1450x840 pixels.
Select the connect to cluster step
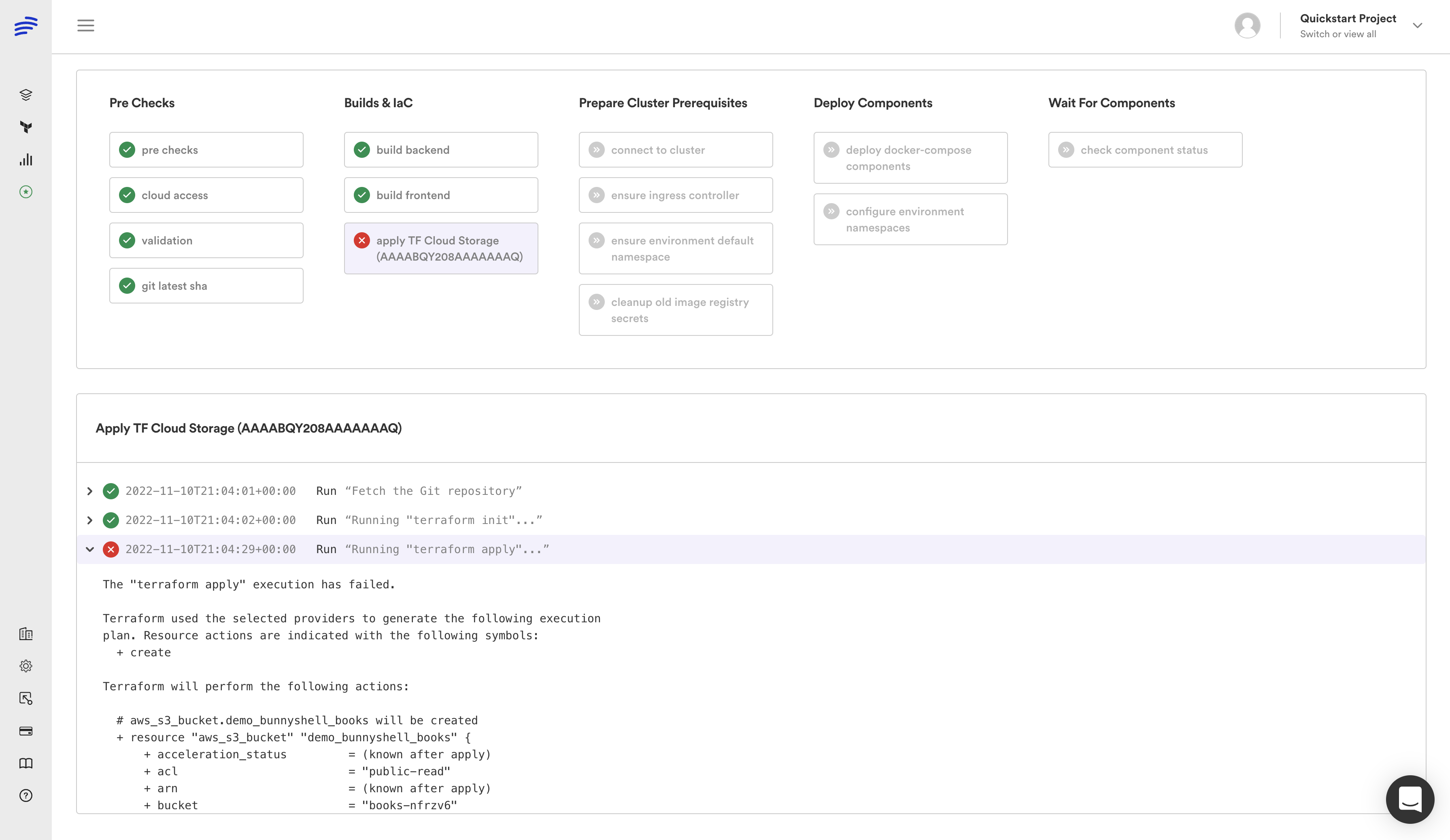pyautogui.click(x=676, y=149)
